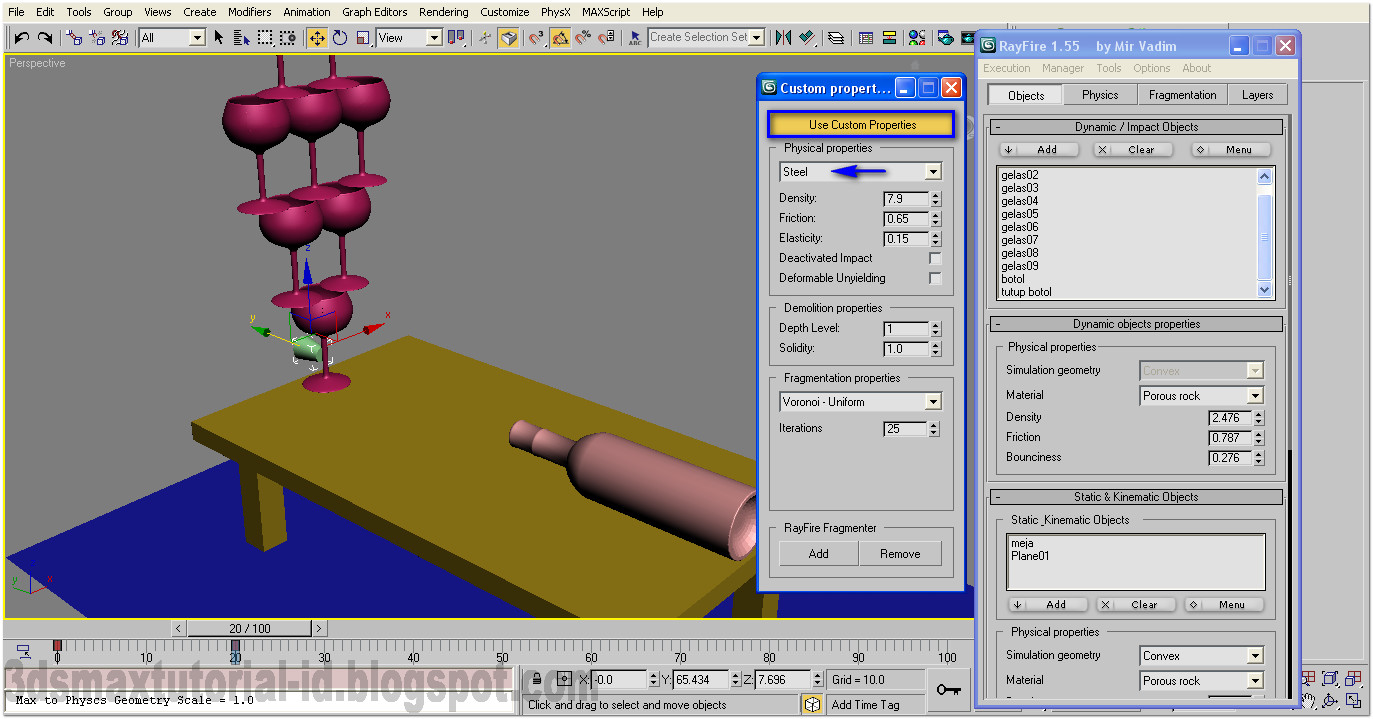Select the Select and Rotate tool
The width and height of the screenshot is (1373, 719).
pos(339,37)
